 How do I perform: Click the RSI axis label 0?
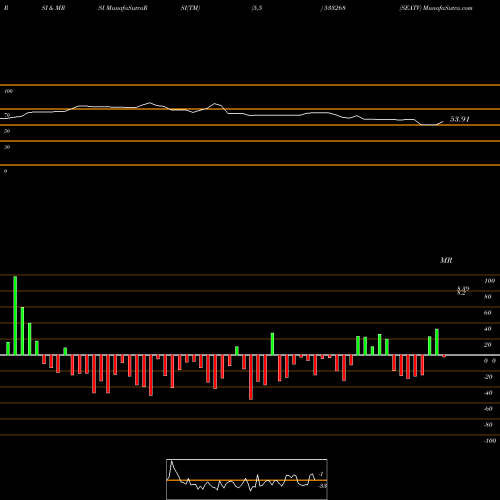click(x=5, y=171)
